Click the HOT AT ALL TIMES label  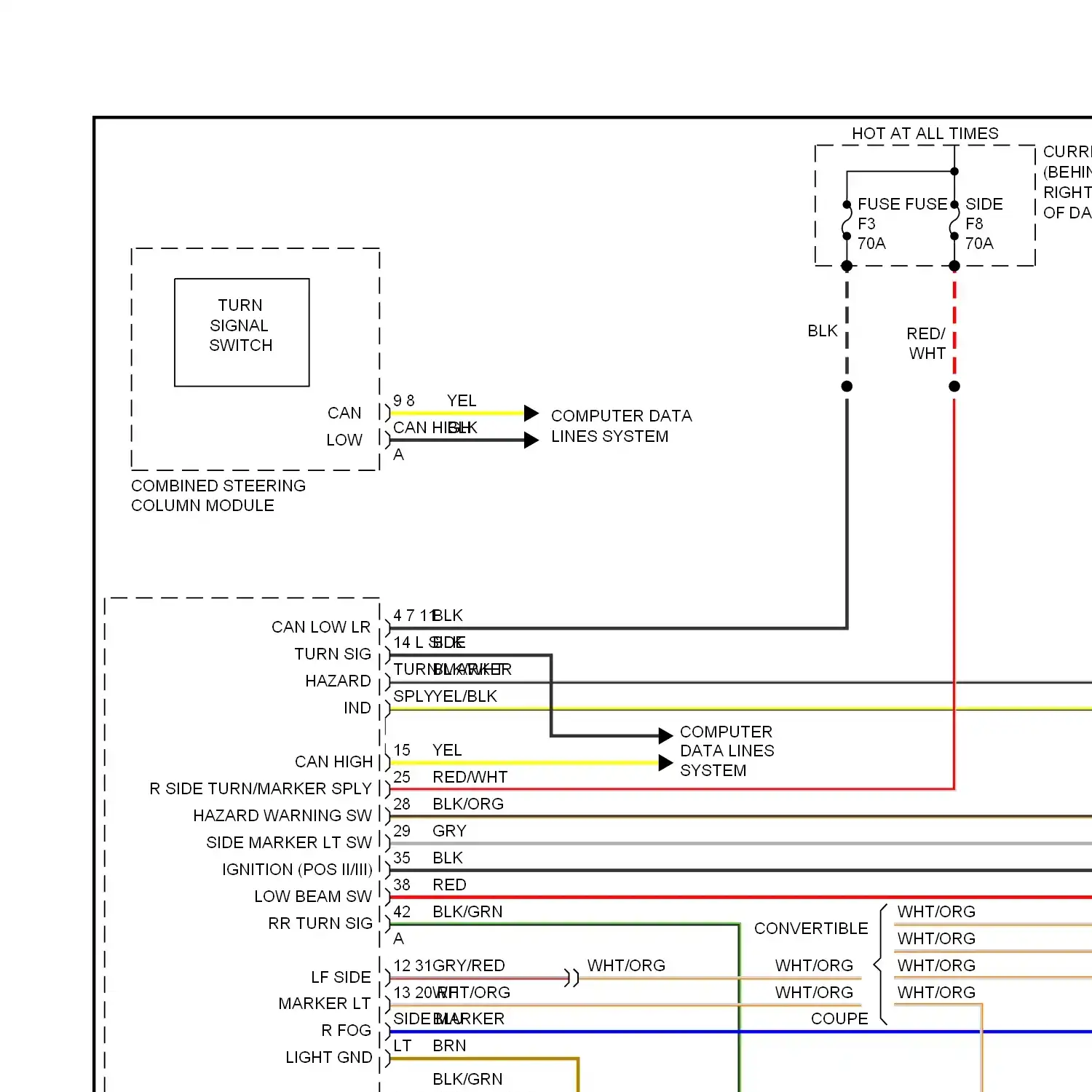coord(925,133)
